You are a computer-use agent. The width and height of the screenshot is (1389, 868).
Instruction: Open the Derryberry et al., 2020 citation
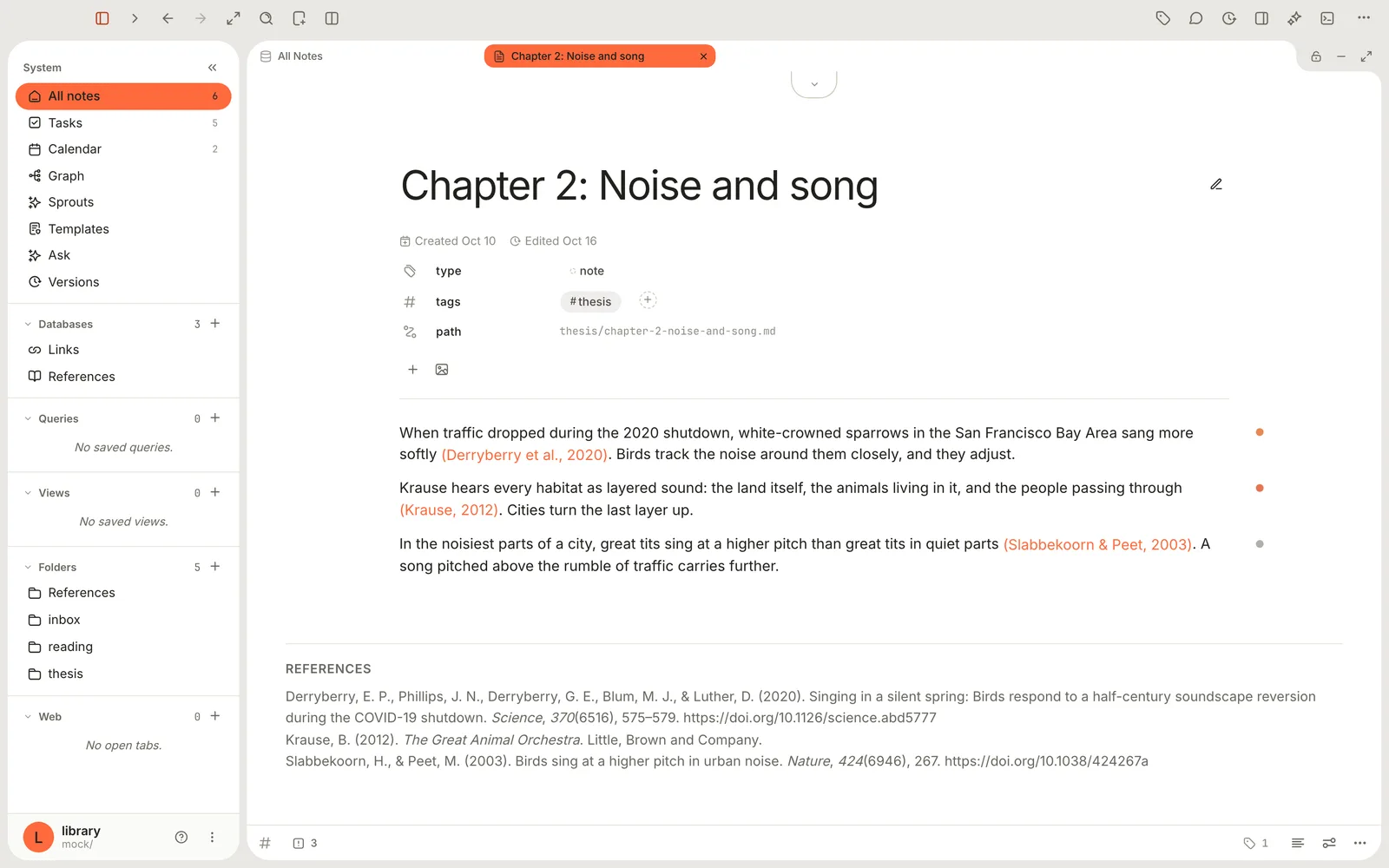tap(525, 455)
